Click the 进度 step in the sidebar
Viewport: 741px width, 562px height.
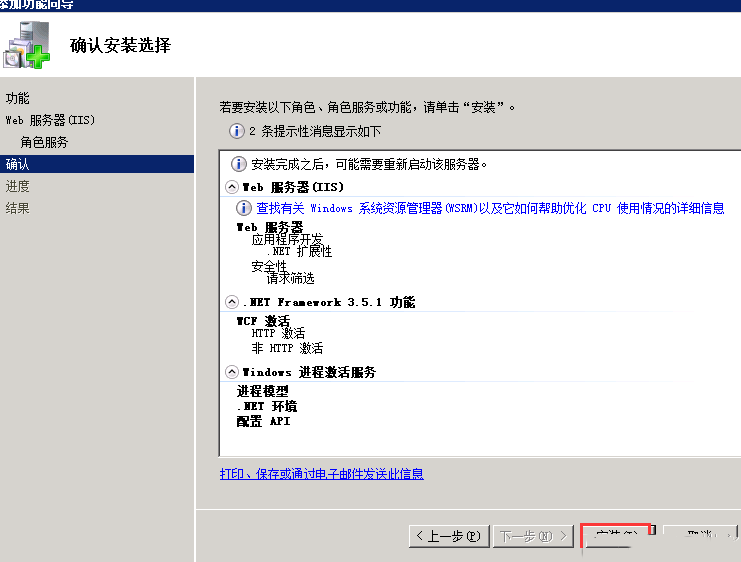(x=17, y=186)
